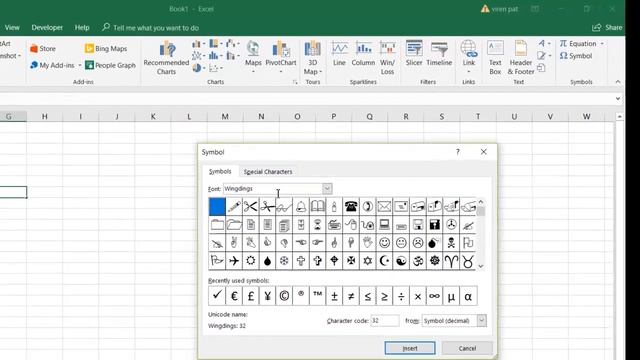The image size is (640, 360).
Task: Click the Equation button
Action: 578,43
